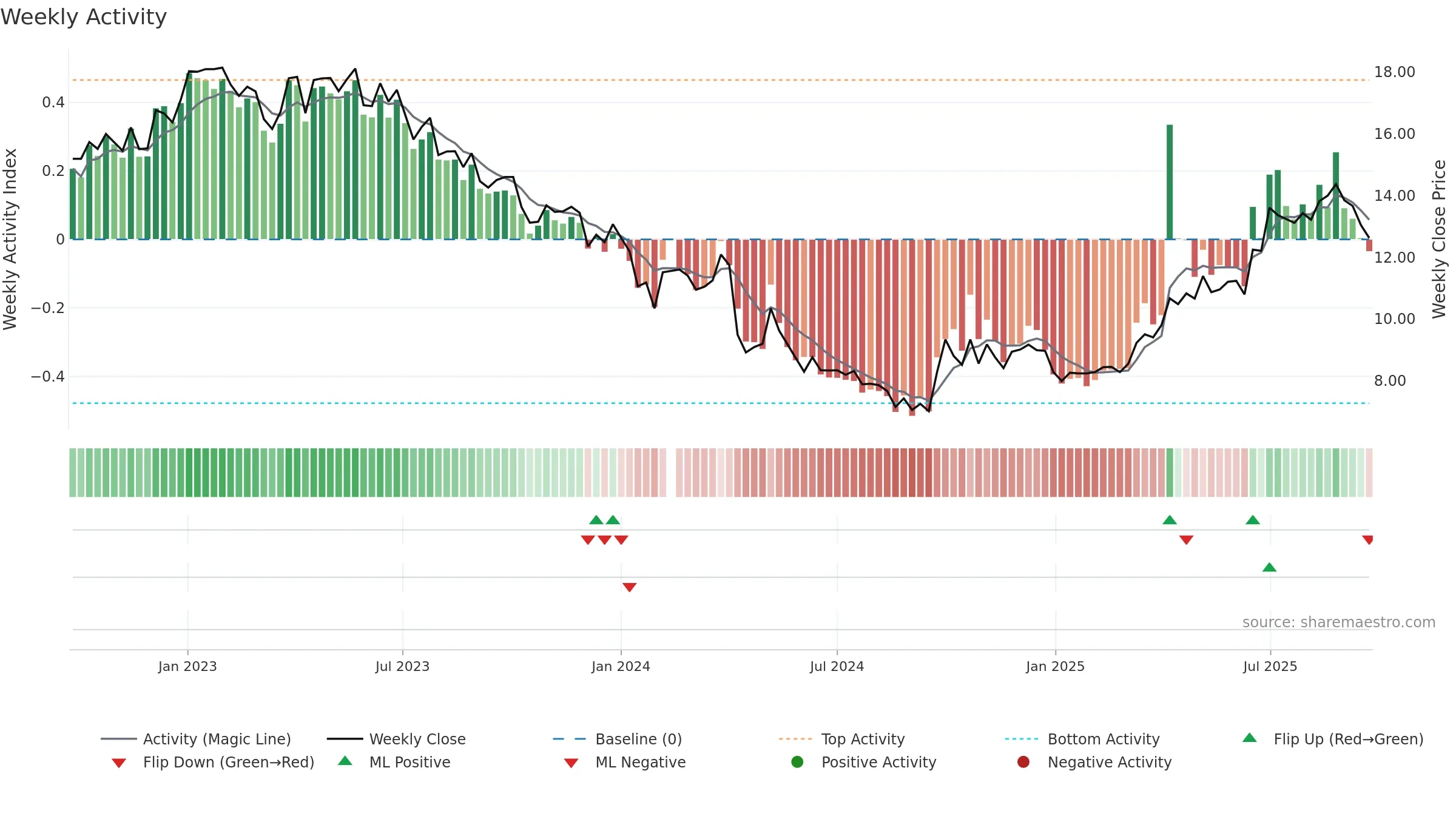Viewport: 1456px width, 819px height.
Task: Click the Positive Activity green circle legend
Action: tap(798, 762)
